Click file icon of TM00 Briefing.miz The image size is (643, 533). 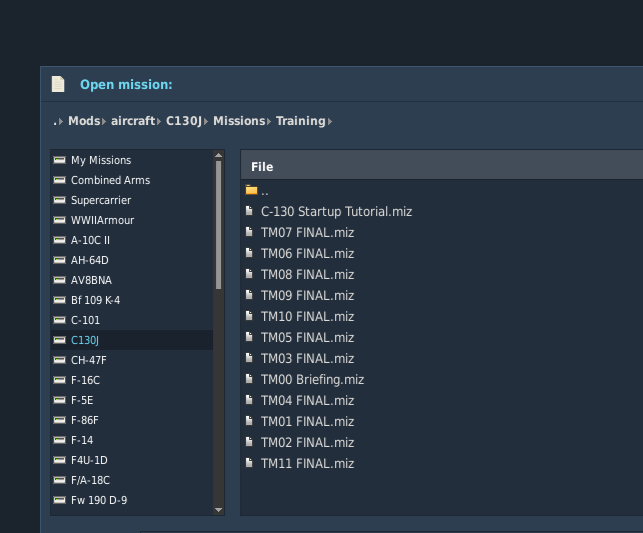(249, 379)
